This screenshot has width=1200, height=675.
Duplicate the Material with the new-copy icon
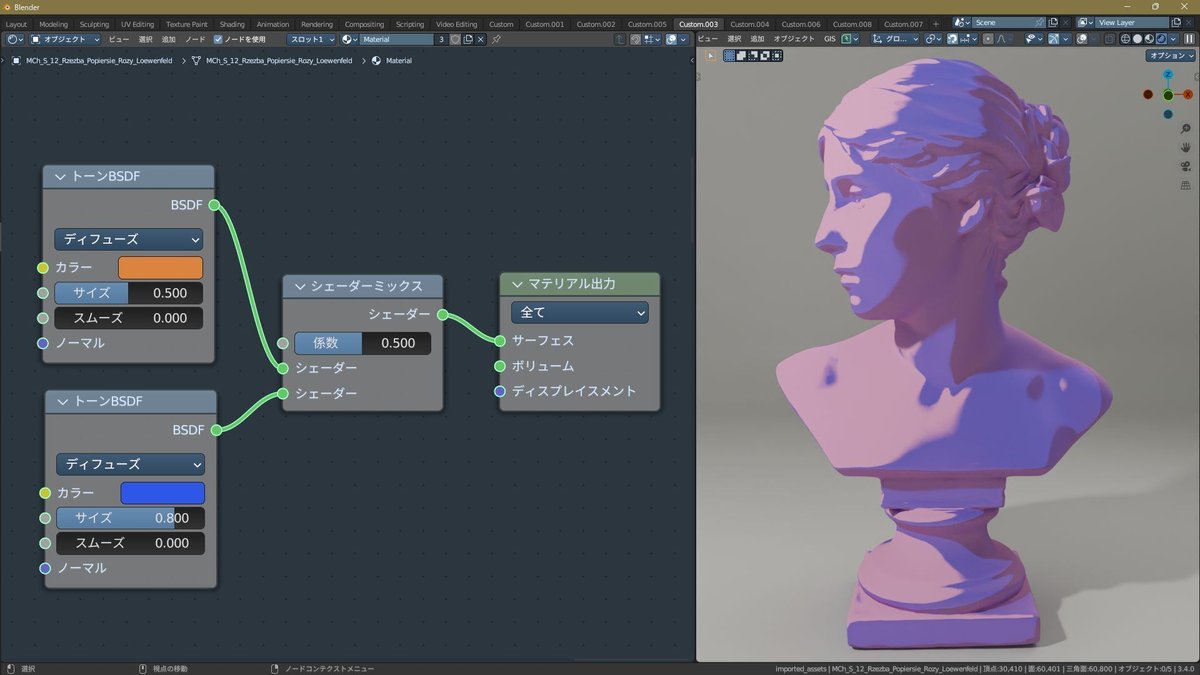(468, 39)
